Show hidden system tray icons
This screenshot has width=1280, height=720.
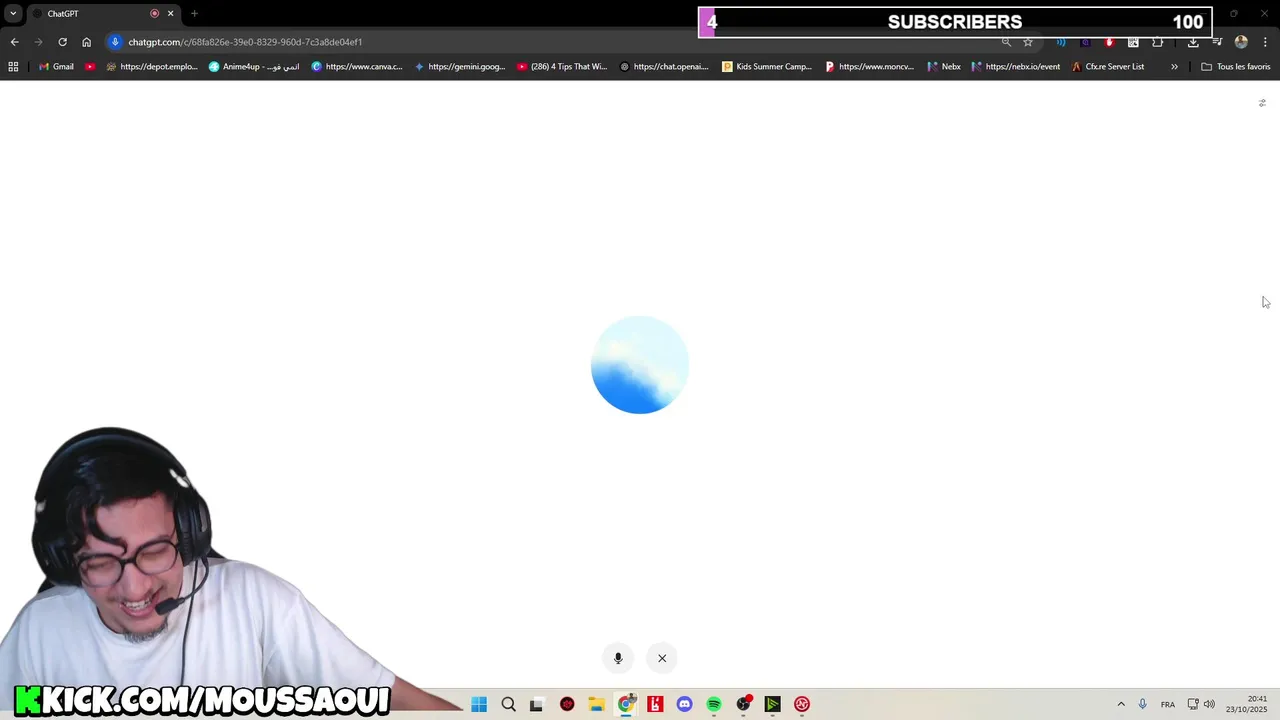tap(1121, 704)
